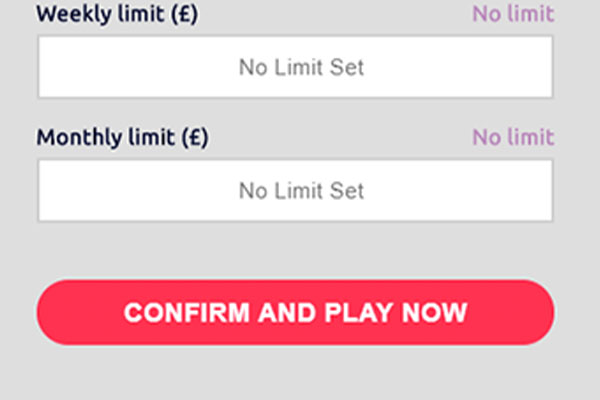Click the Weekly limit input field
Screen dimensions: 600x400
pyautogui.click(x=295, y=68)
